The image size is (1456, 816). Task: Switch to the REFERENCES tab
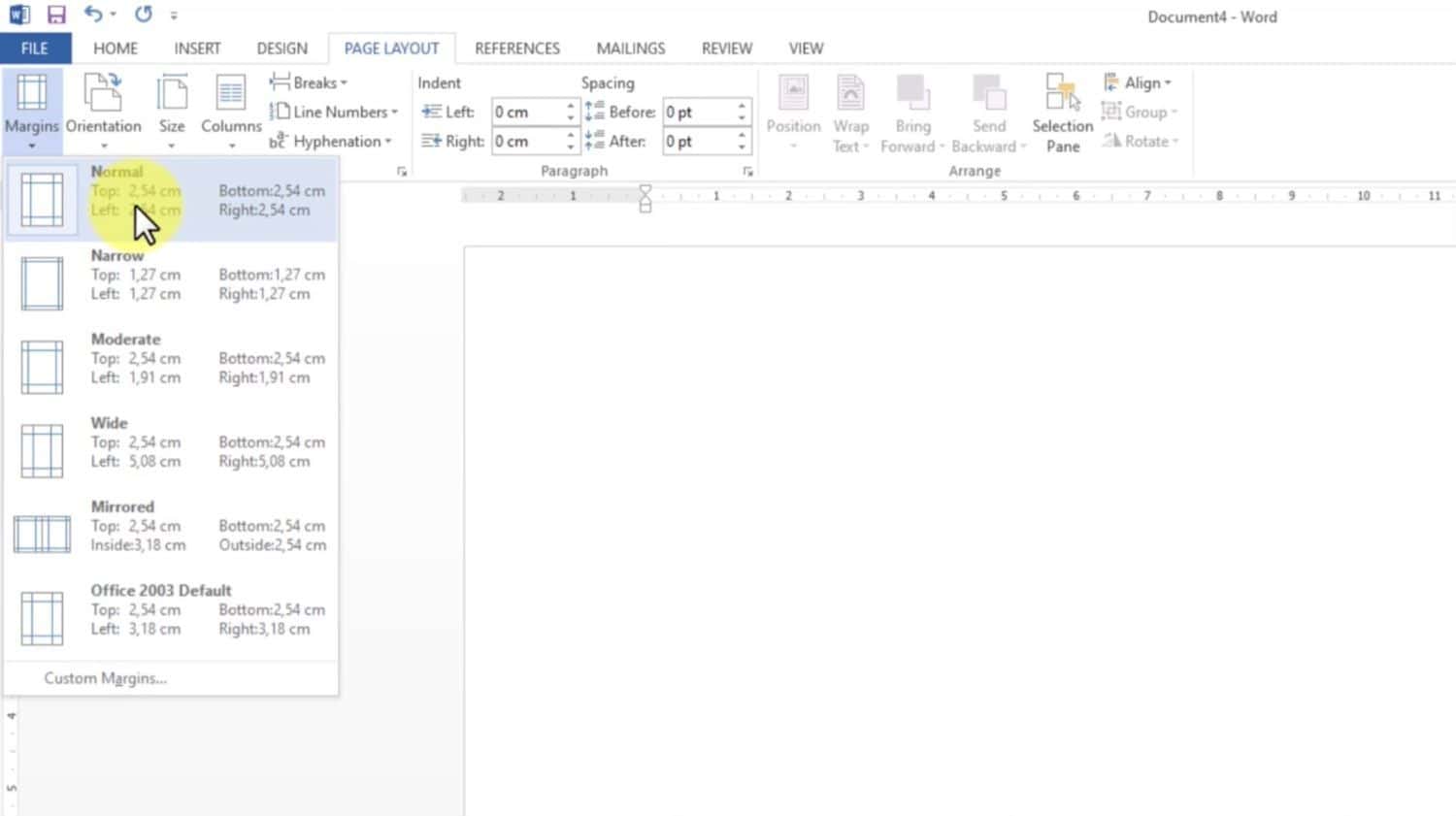pos(517,48)
